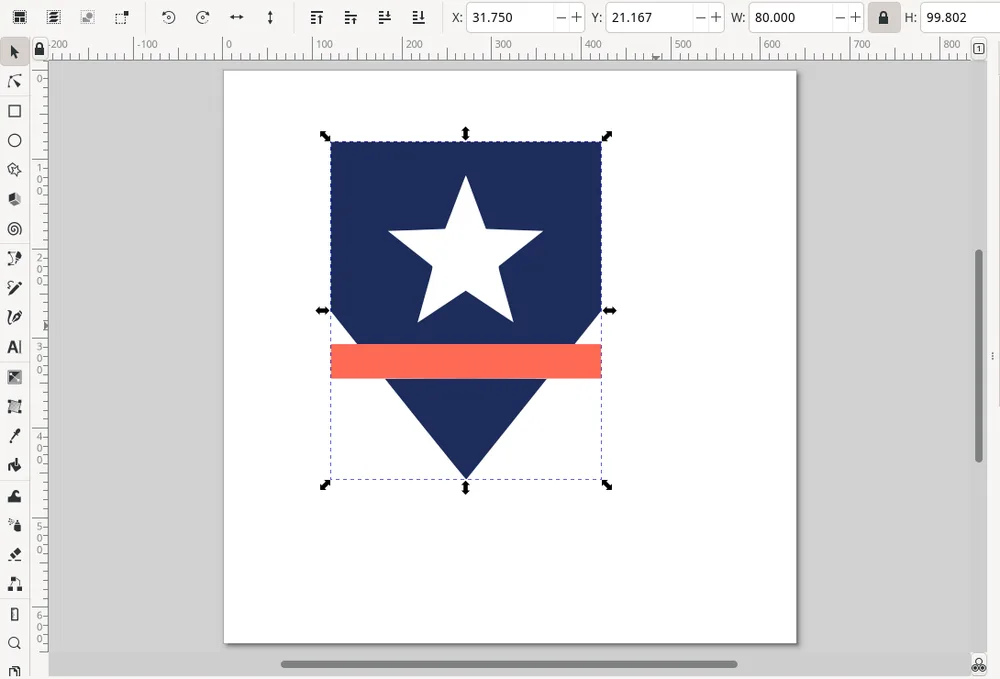Select the Bezier pen tool
Viewport: 1000px width, 679px height.
coord(15,258)
